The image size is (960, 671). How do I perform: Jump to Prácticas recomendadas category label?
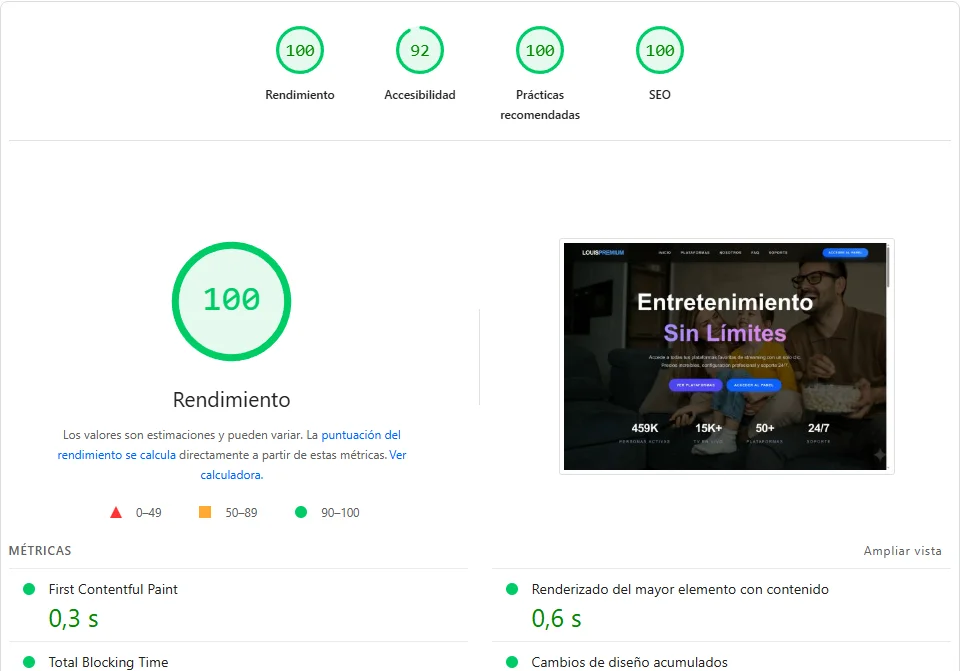pos(540,105)
